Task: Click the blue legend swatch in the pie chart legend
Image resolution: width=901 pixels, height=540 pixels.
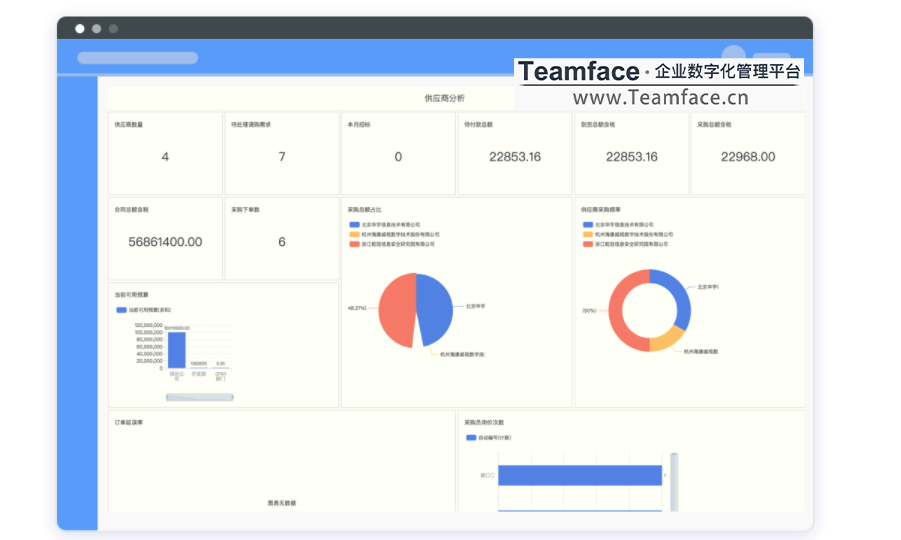Action: (355, 225)
